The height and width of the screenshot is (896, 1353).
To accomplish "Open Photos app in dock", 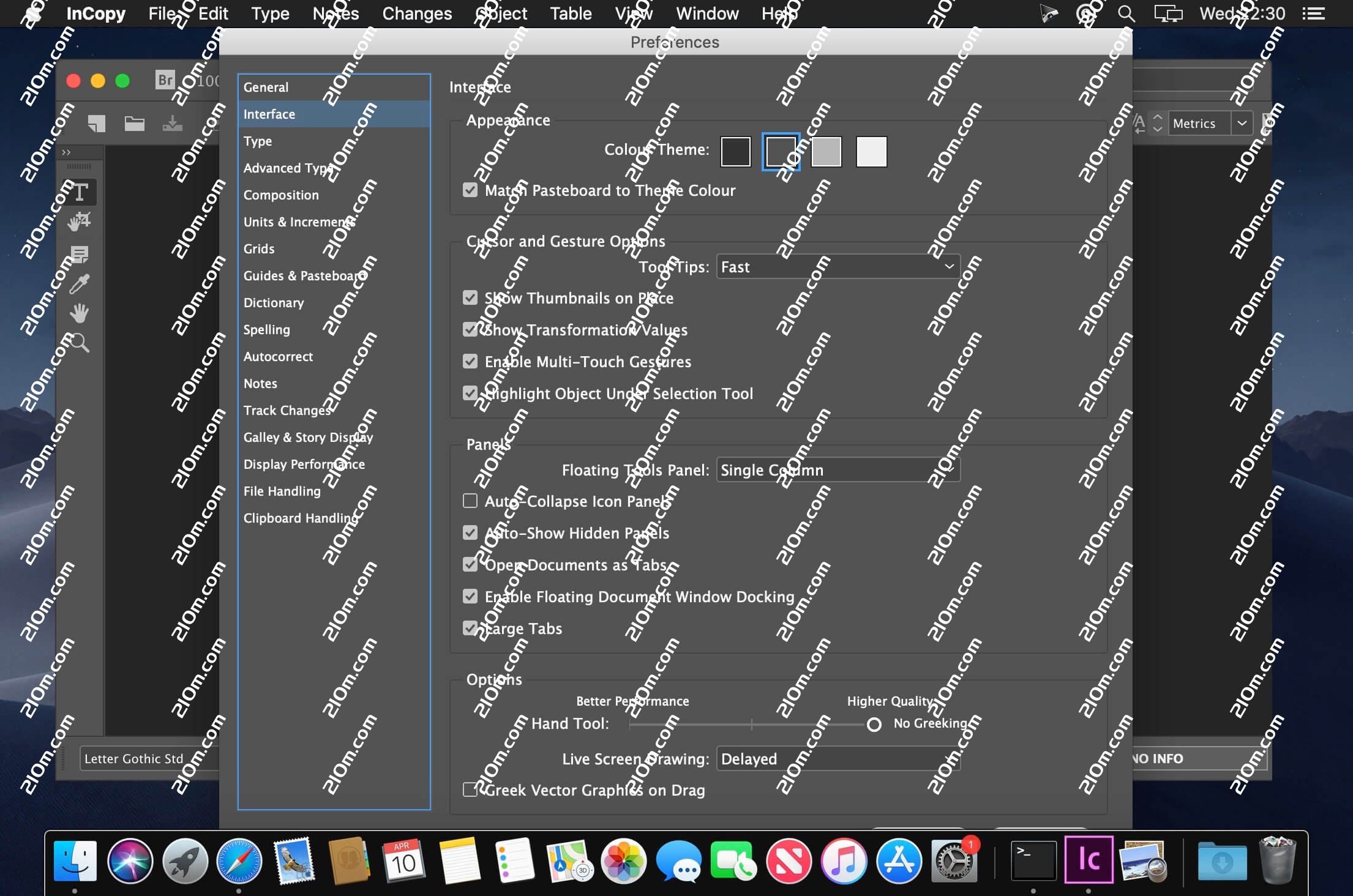I will 624,861.
